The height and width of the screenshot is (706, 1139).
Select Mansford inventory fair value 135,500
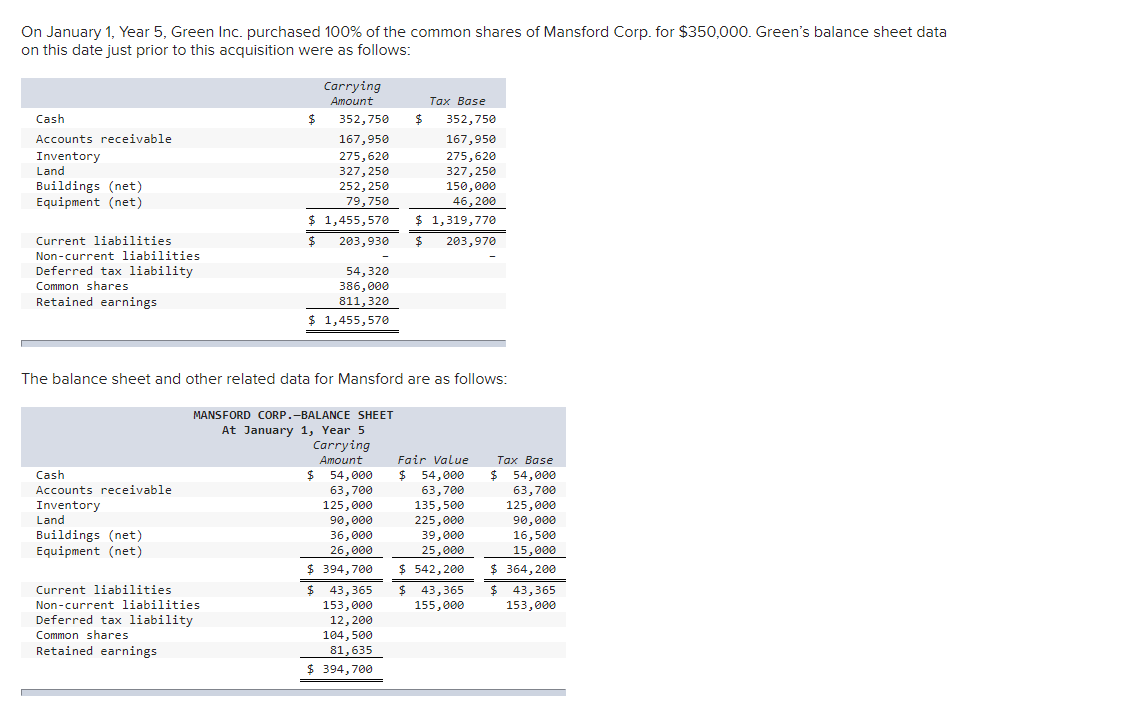click(439, 505)
